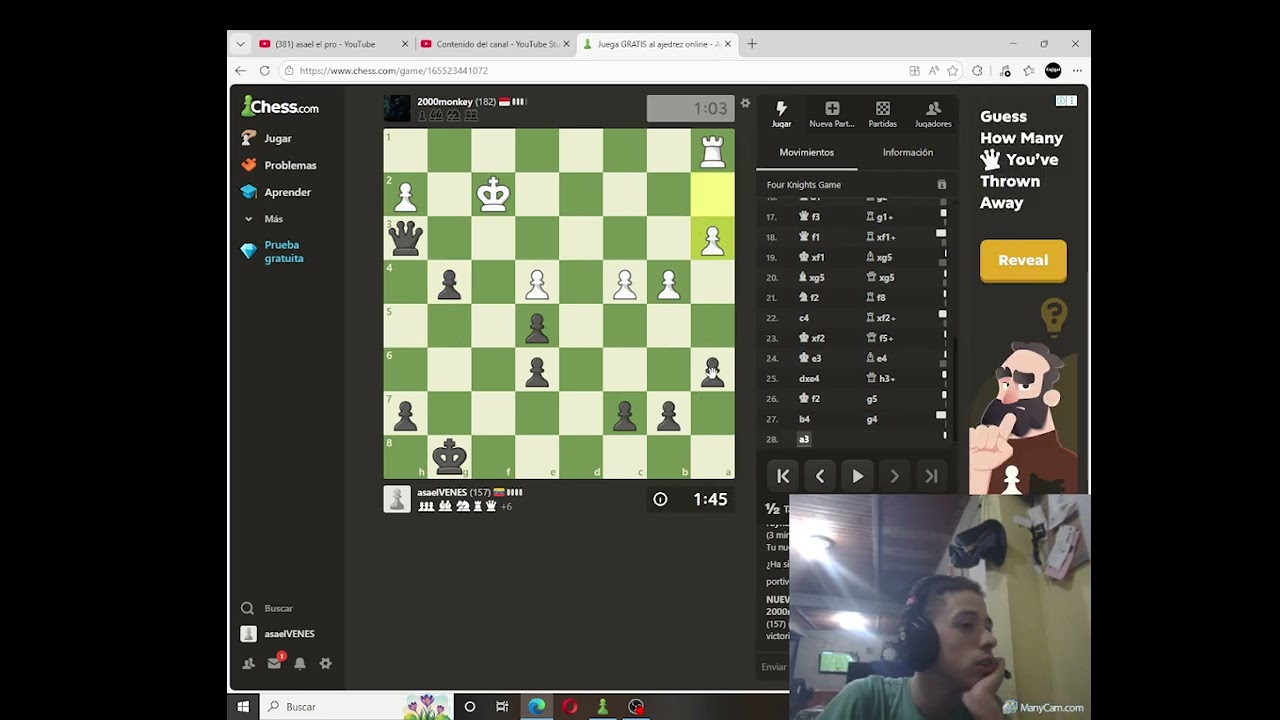The height and width of the screenshot is (720, 1280).
Task: Open the Jugar lightning tab
Action: [x=781, y=114]
